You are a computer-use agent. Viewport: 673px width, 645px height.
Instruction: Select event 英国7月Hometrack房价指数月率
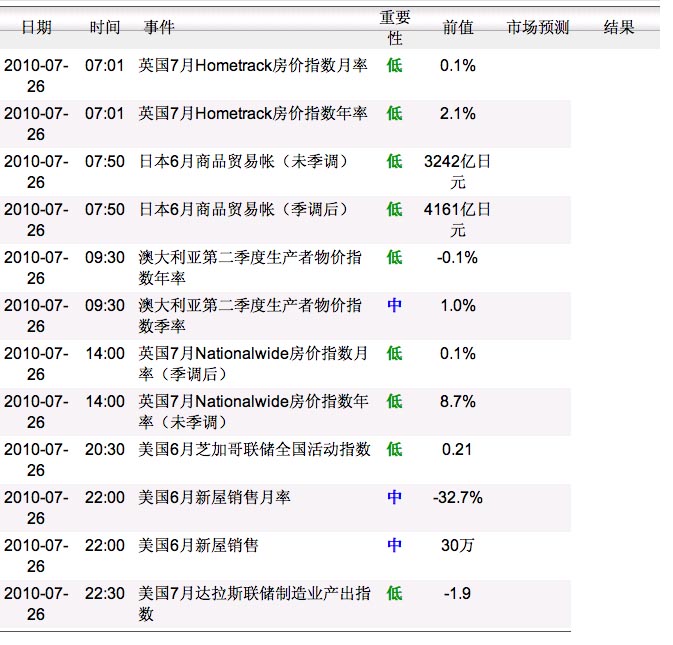pyautogui.click(x=253, y=66)
